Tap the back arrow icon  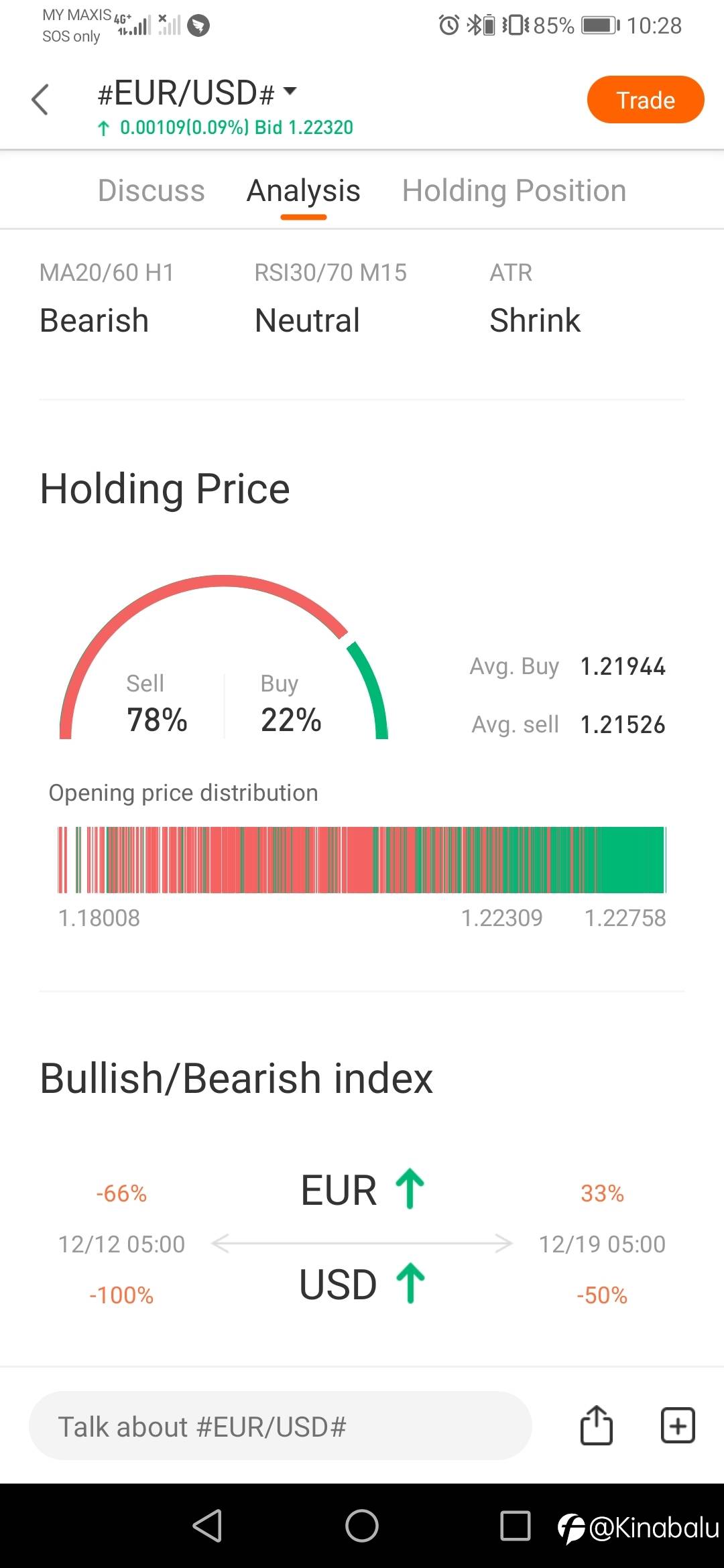pyautogui.click(x=40, y=99)
